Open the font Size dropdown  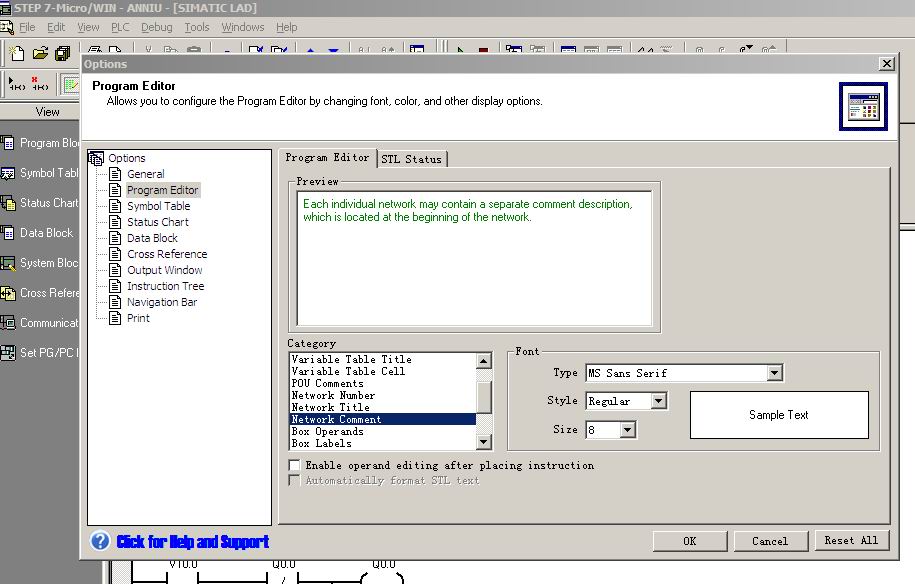(x=627, y=430)
